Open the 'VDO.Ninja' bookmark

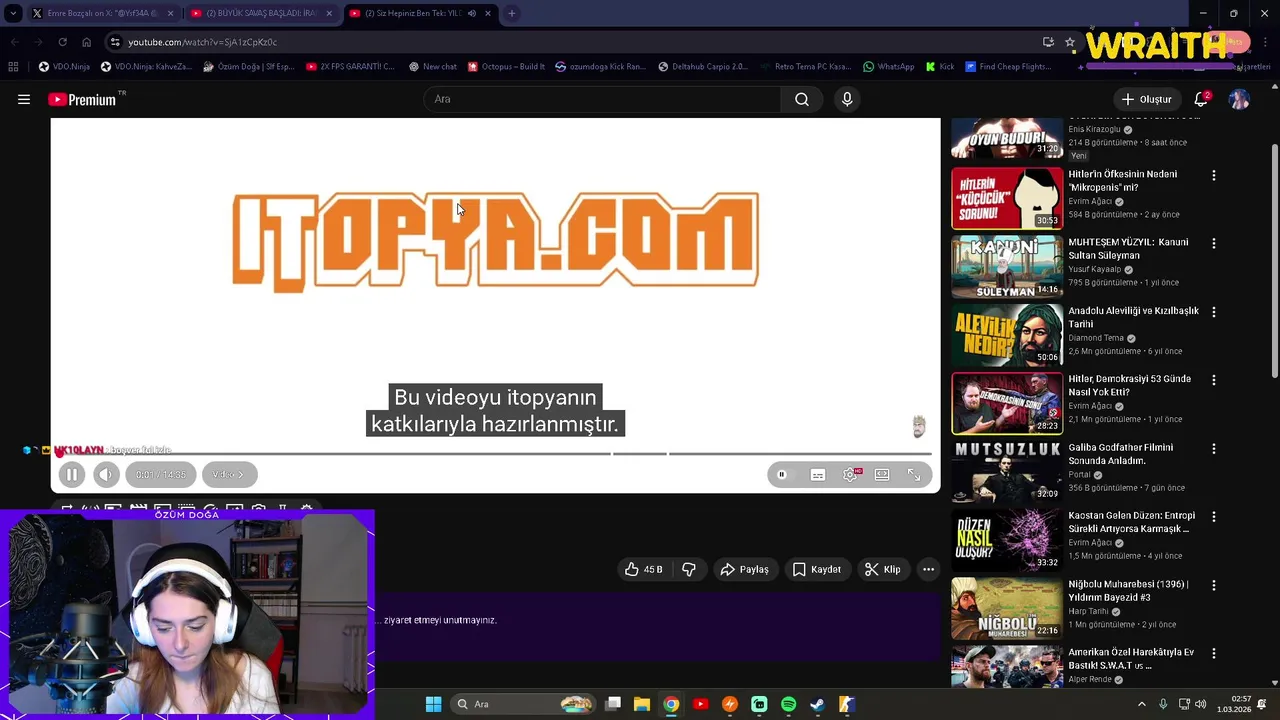(64, 67)
